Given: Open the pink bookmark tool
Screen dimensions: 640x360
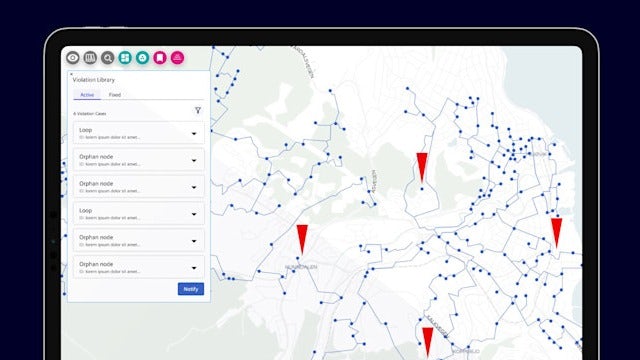Looking at the screenshot, I should click(160, 58).
